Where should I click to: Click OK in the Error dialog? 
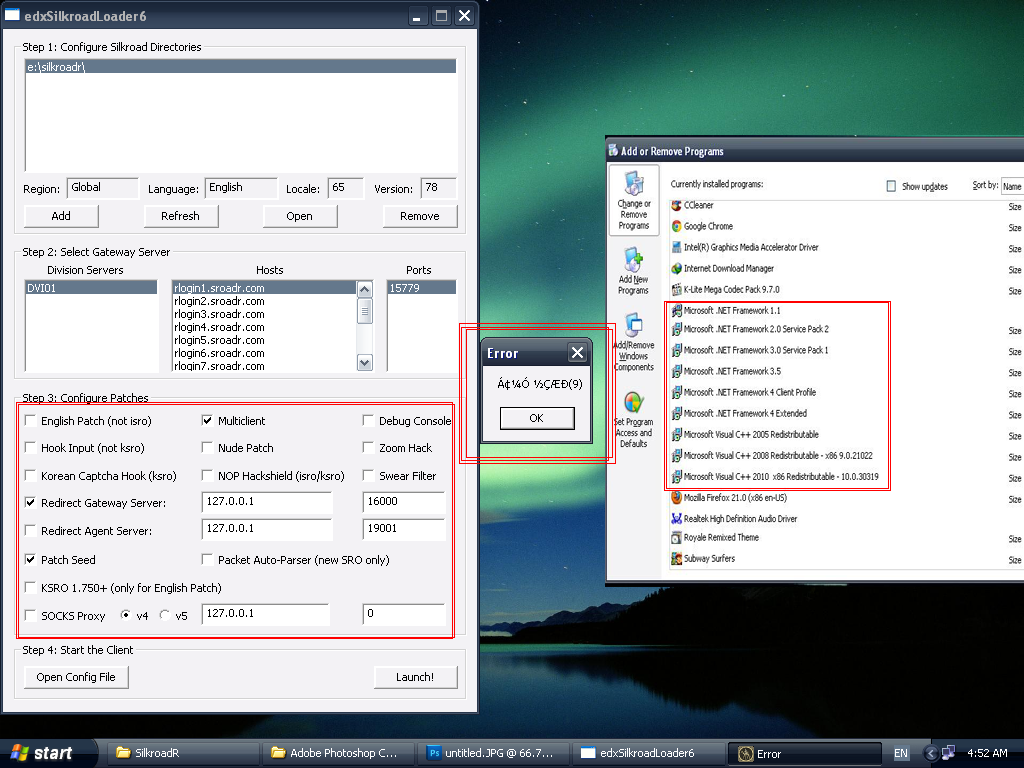(x=537, y=418)
